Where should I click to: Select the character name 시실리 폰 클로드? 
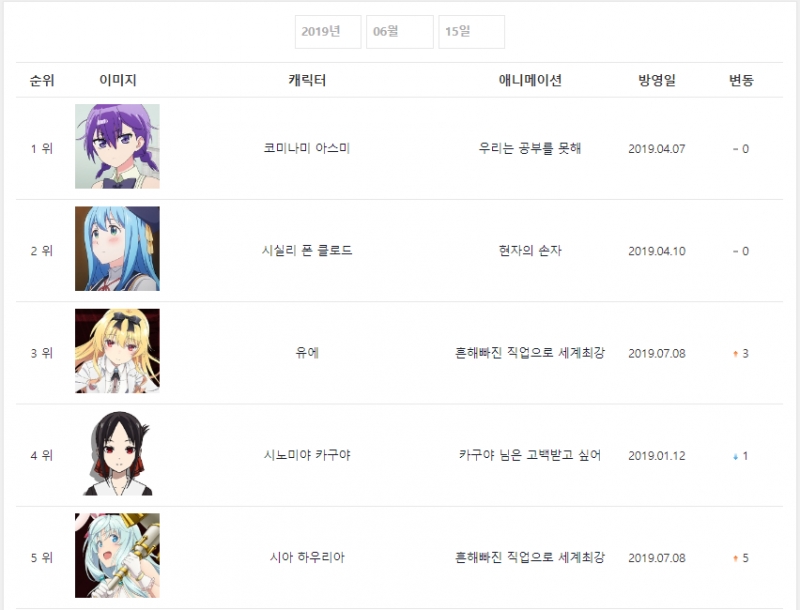[x=307, y=250]
